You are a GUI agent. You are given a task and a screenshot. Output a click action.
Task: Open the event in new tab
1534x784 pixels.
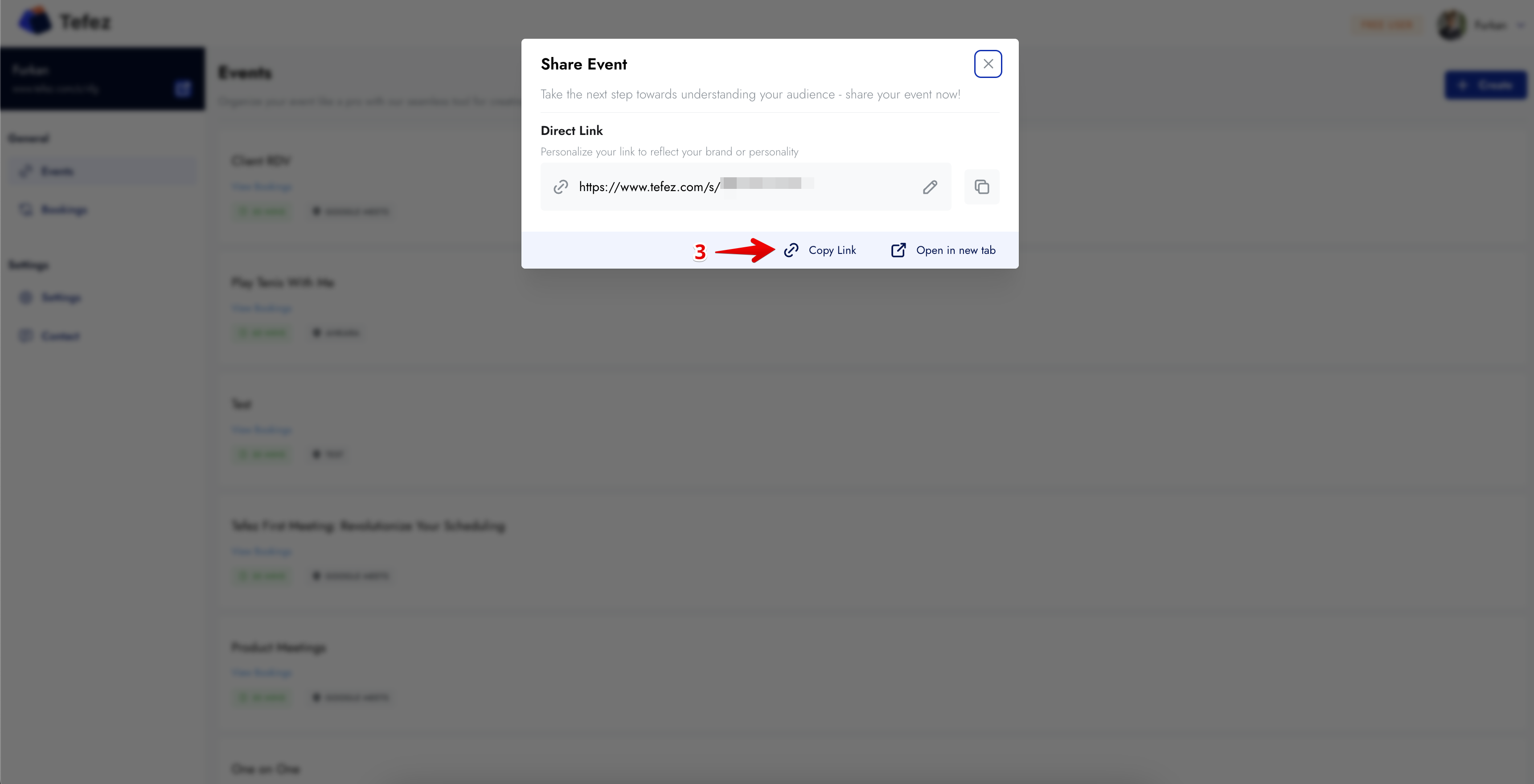pyautogui.click(x=943, y=250)
